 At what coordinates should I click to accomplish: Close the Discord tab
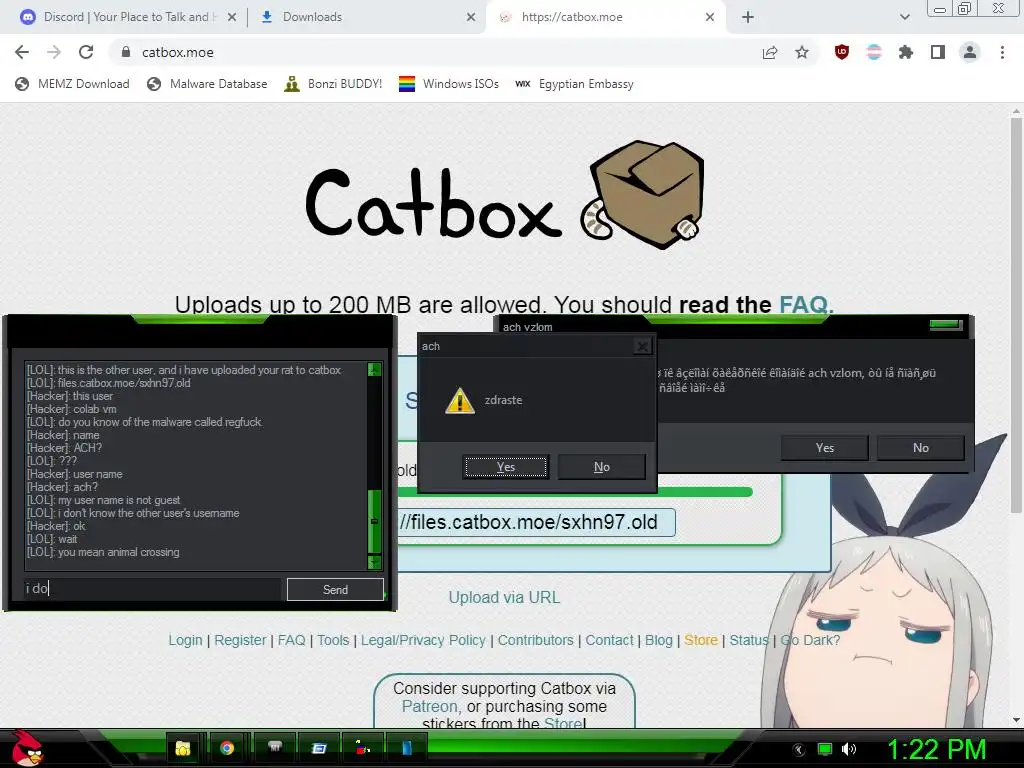click(x=232, y=17)
